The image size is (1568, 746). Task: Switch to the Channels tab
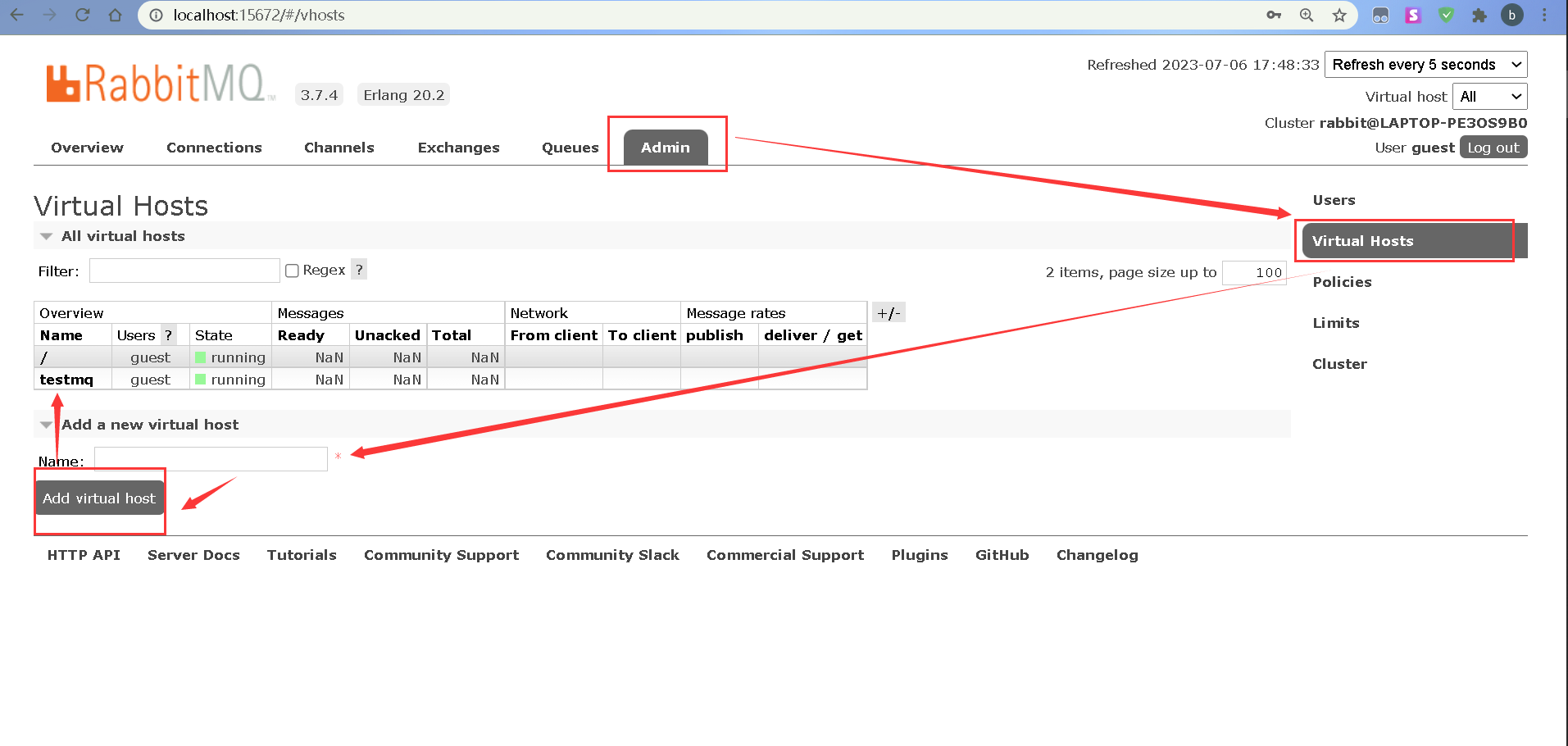pyautogui.click(x=339, y=148)
